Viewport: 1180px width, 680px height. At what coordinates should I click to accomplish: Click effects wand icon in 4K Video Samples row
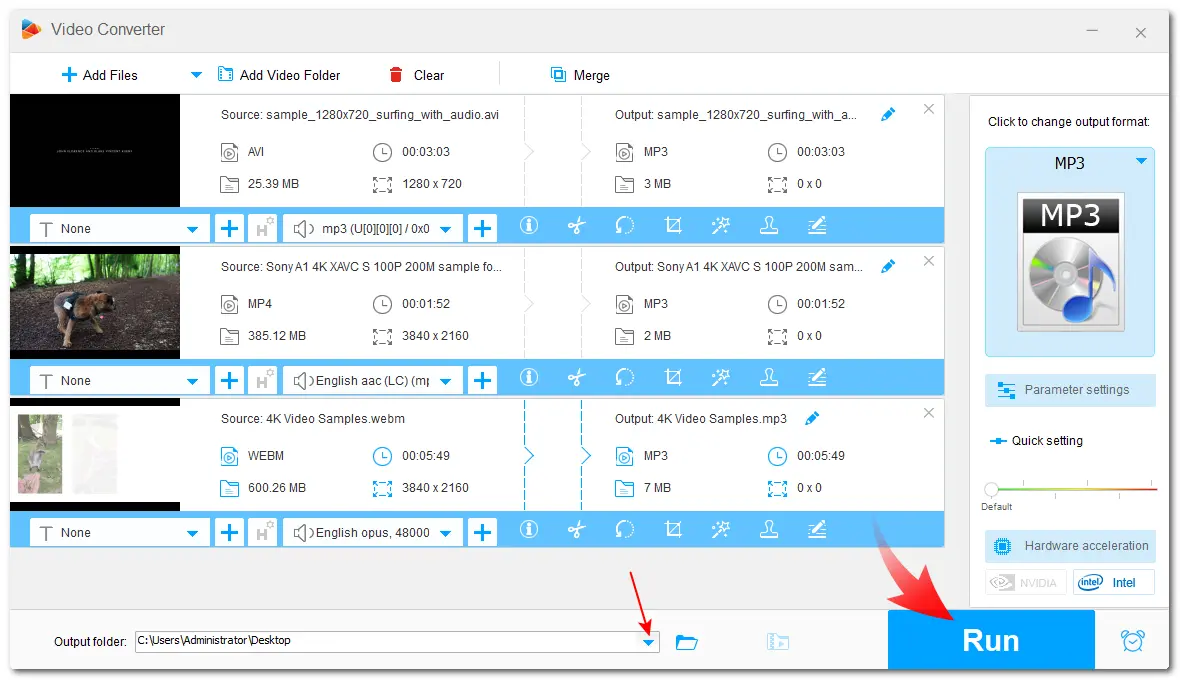[721, 530]
